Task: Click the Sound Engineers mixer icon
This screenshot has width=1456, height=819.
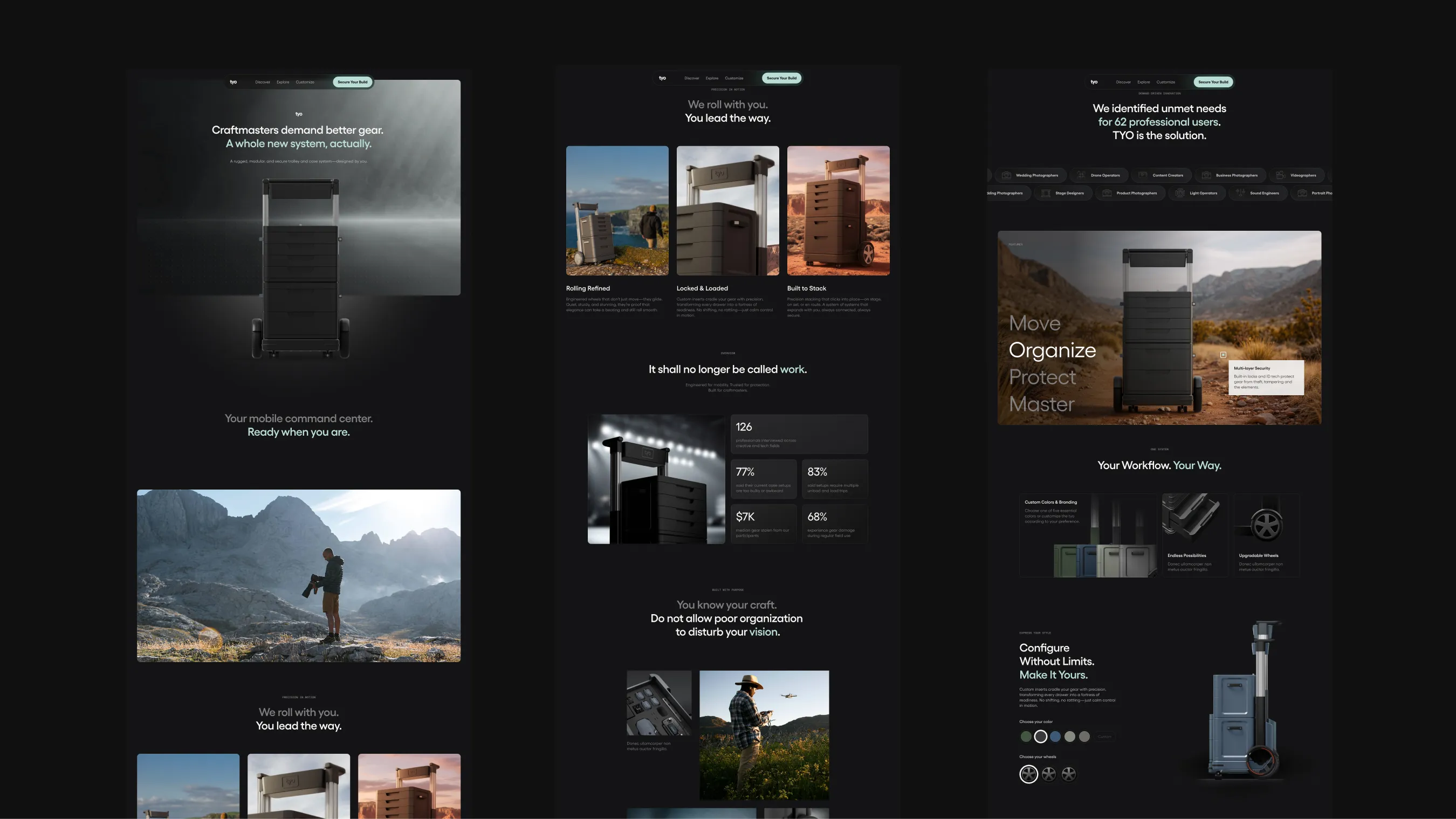Action: 1241,192
